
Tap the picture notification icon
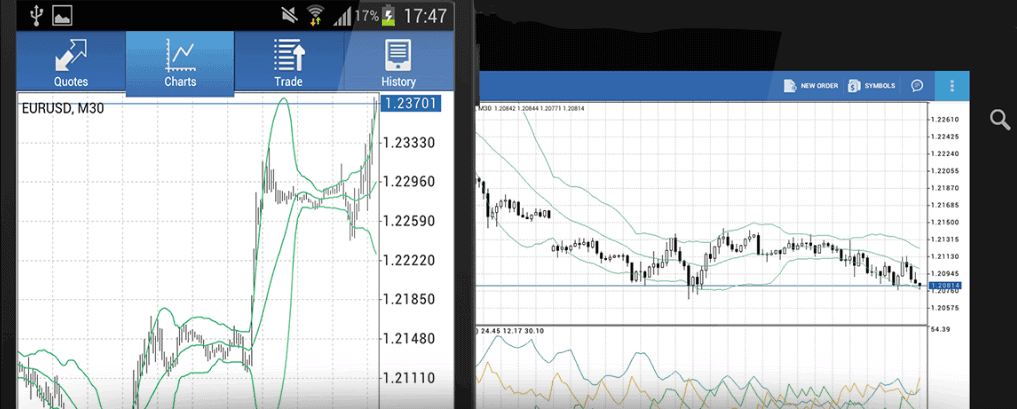[x=62, y=16]
